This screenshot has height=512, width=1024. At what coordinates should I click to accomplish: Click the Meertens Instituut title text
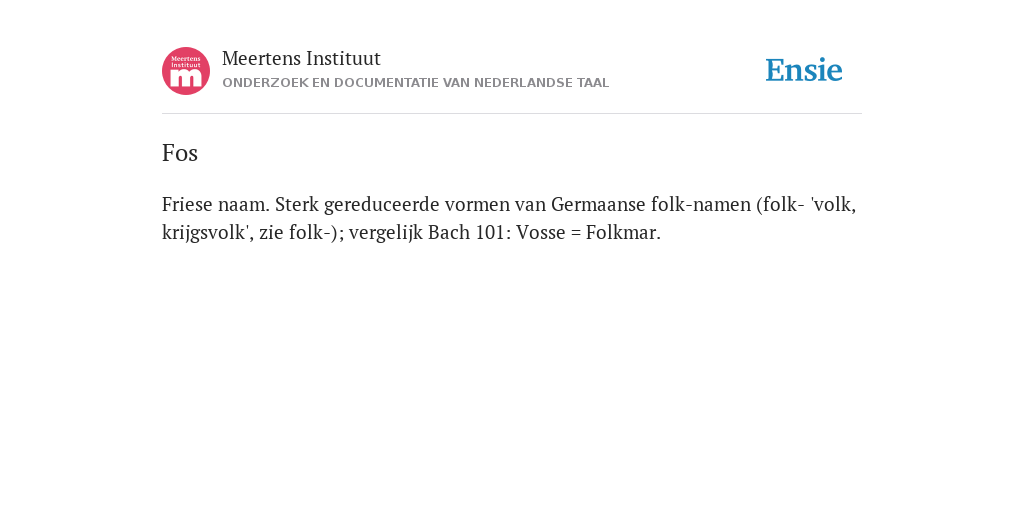(x=301, y=59)
